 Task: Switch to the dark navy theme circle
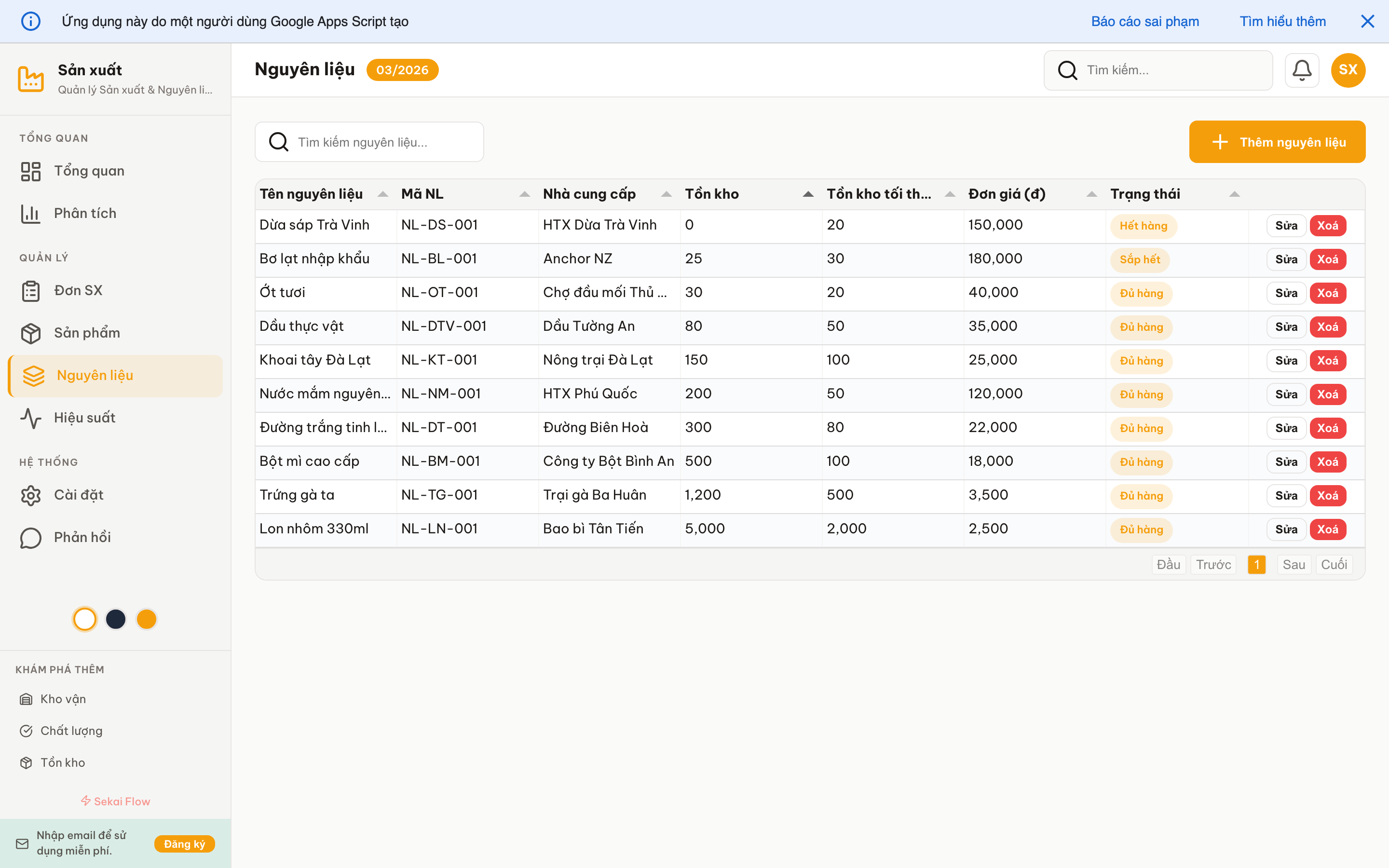click(x=116, y=619)
